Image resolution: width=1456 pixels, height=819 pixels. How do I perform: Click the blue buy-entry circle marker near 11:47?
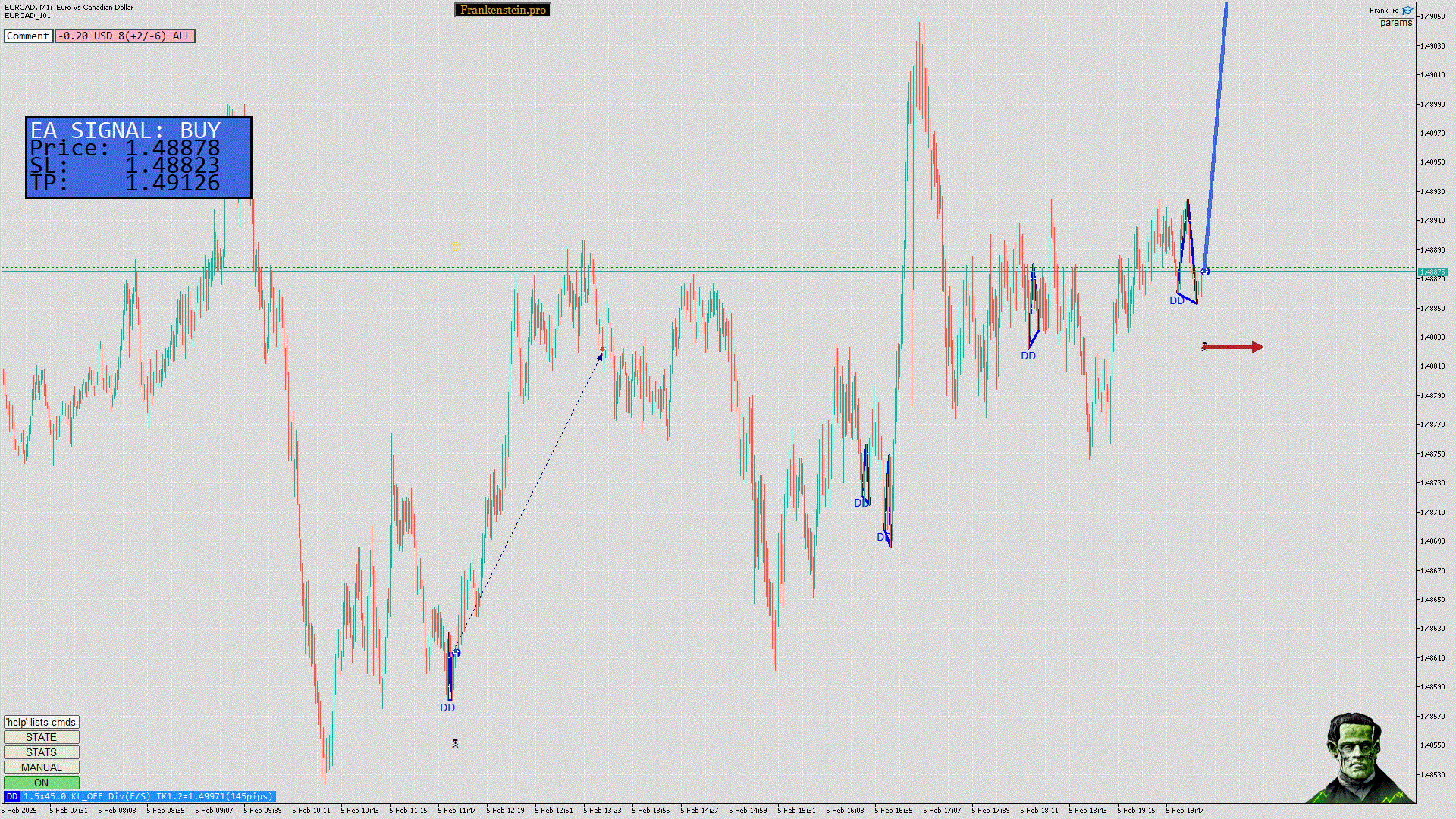click(456, 652)
